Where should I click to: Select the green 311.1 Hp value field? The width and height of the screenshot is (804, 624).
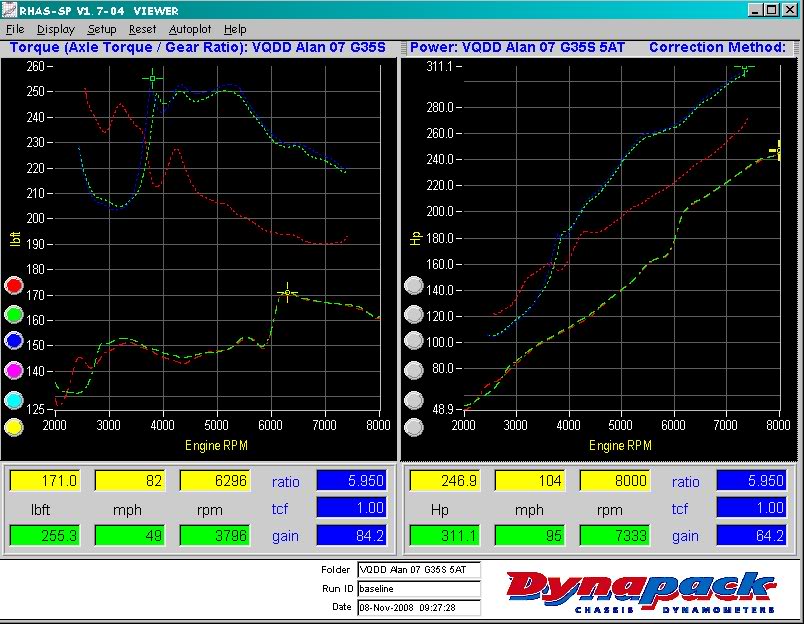pyautogui.click(x=445, y=535)
